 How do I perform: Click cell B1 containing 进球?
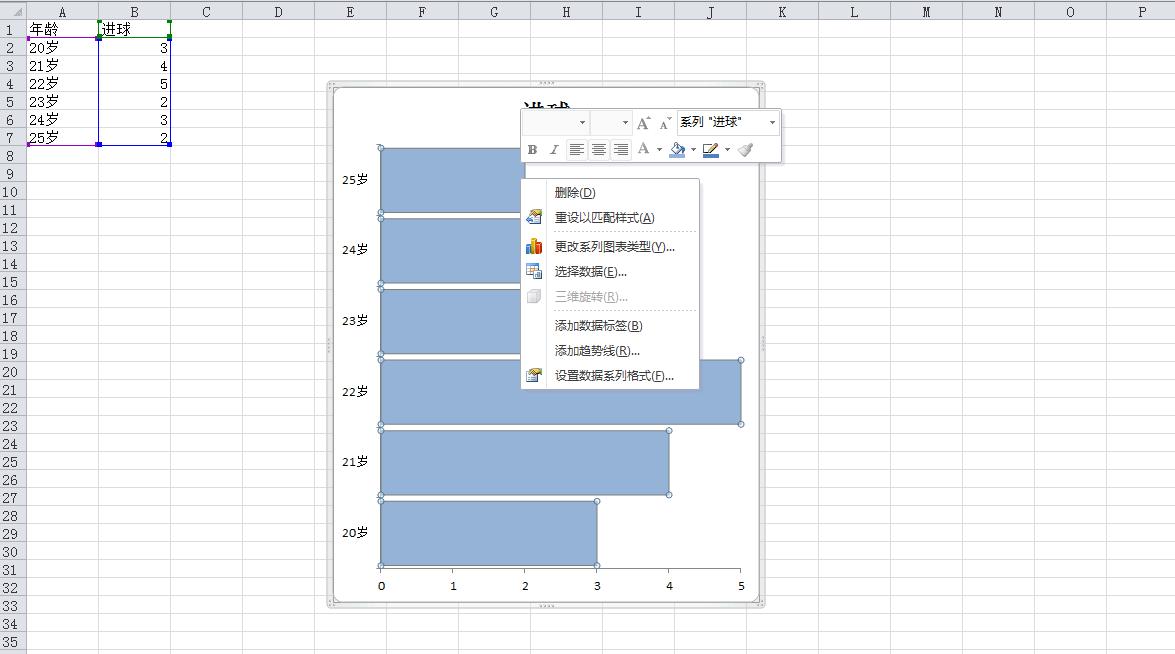[x=134, y=29]
